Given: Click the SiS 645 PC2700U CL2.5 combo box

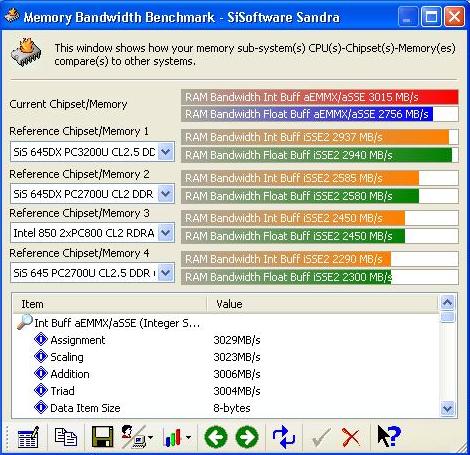Looking at the screenshot, I should point(92,273).
